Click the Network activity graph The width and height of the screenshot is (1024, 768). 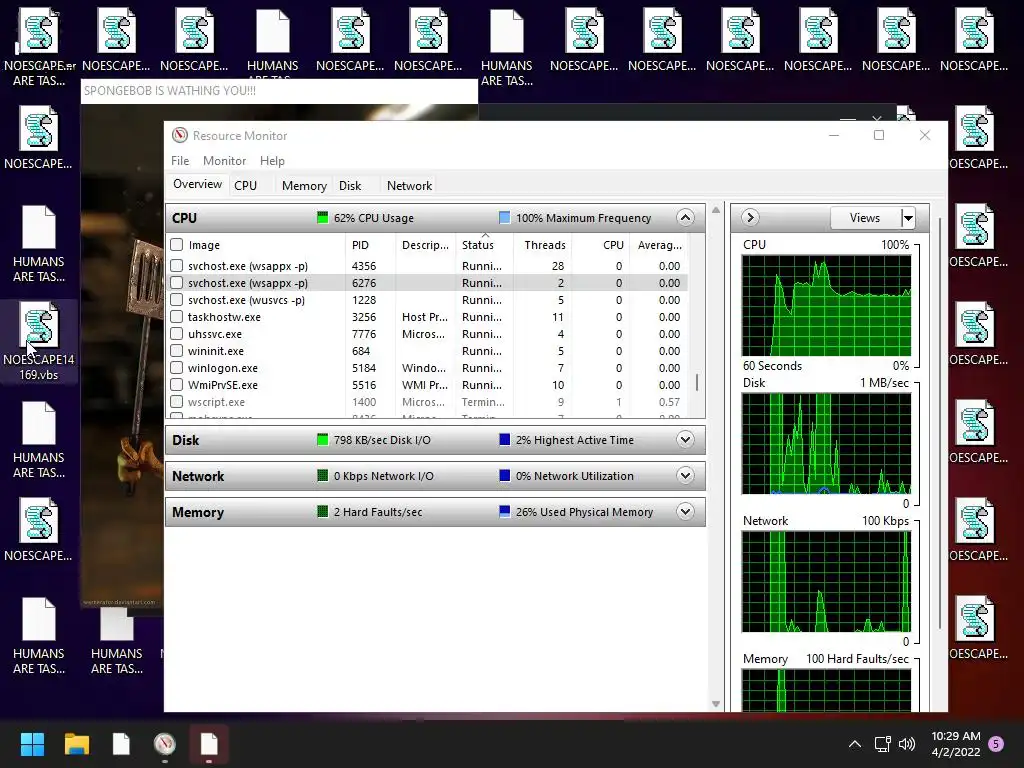click(x=826, y=581)
